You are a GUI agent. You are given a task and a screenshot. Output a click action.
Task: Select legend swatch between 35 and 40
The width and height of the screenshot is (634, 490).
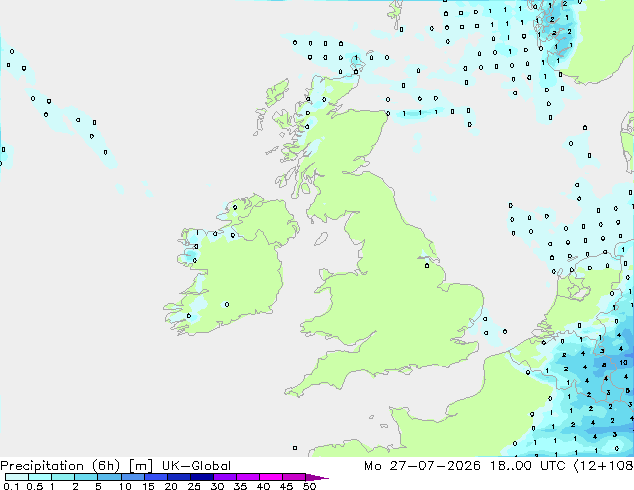pos(248,477)
